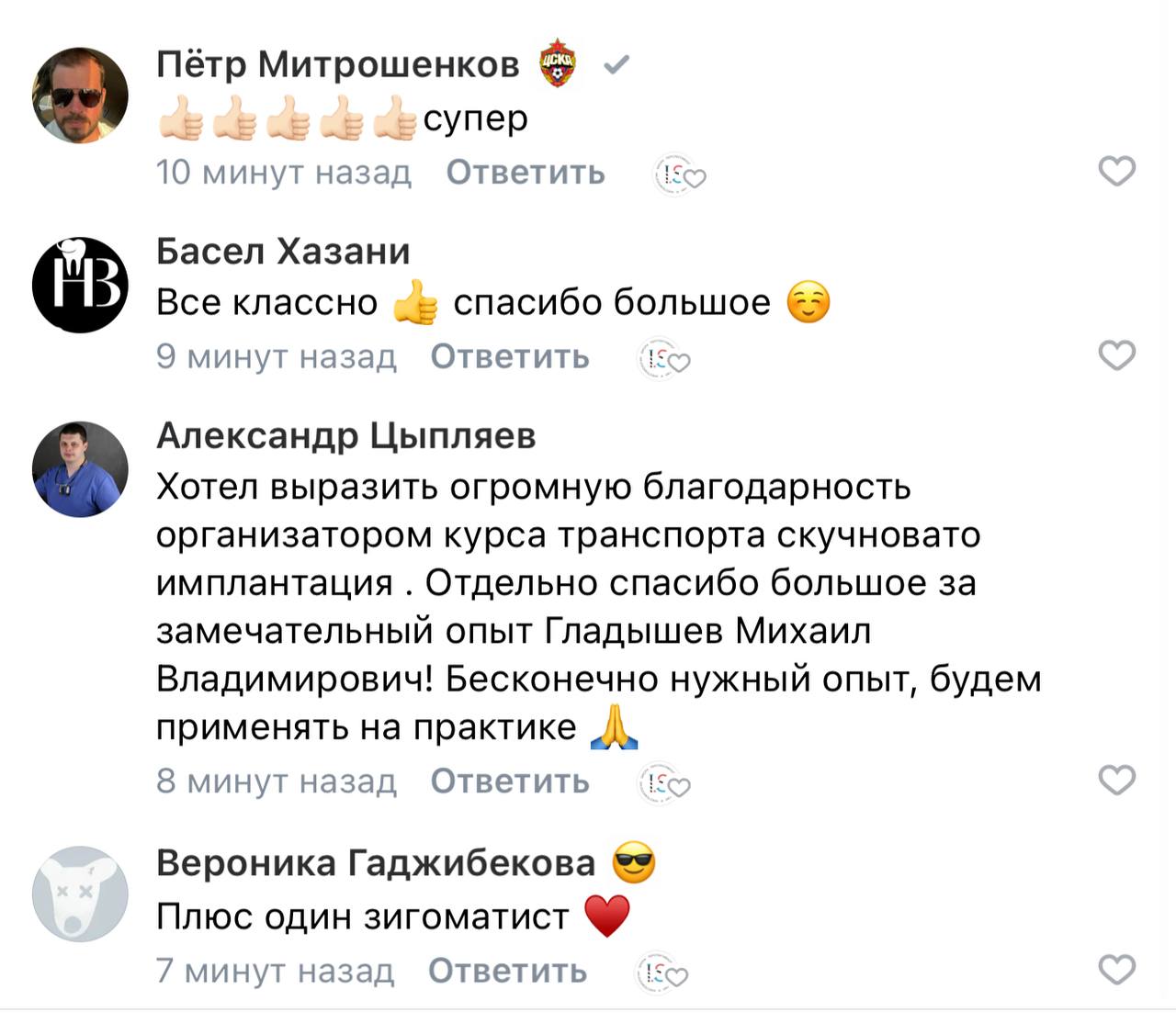Open Вероника Гаджибекова's dog placeholder avatar
1176x1023 pixels.
(x=81, y=894)
